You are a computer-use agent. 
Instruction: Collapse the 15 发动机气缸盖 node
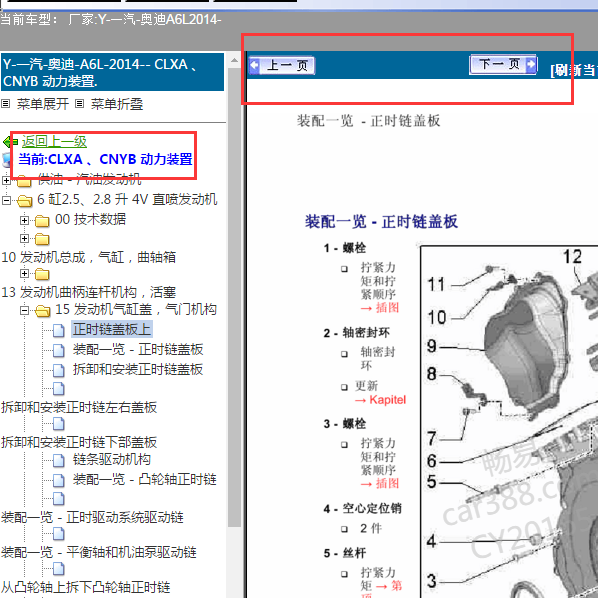click(x=24, y=310)
